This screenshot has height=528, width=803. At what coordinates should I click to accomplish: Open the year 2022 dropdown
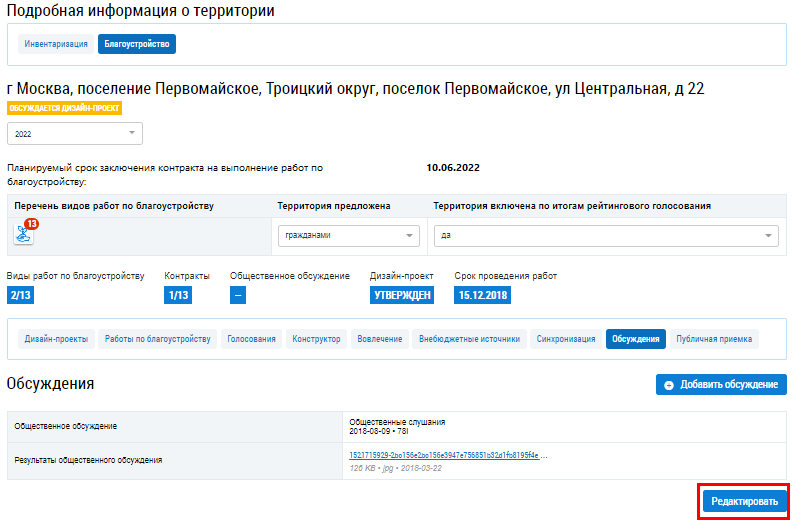[75, 134]
